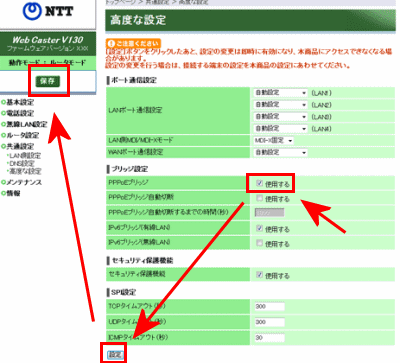Click the NTT logo
400x363 pixels.
48,11
